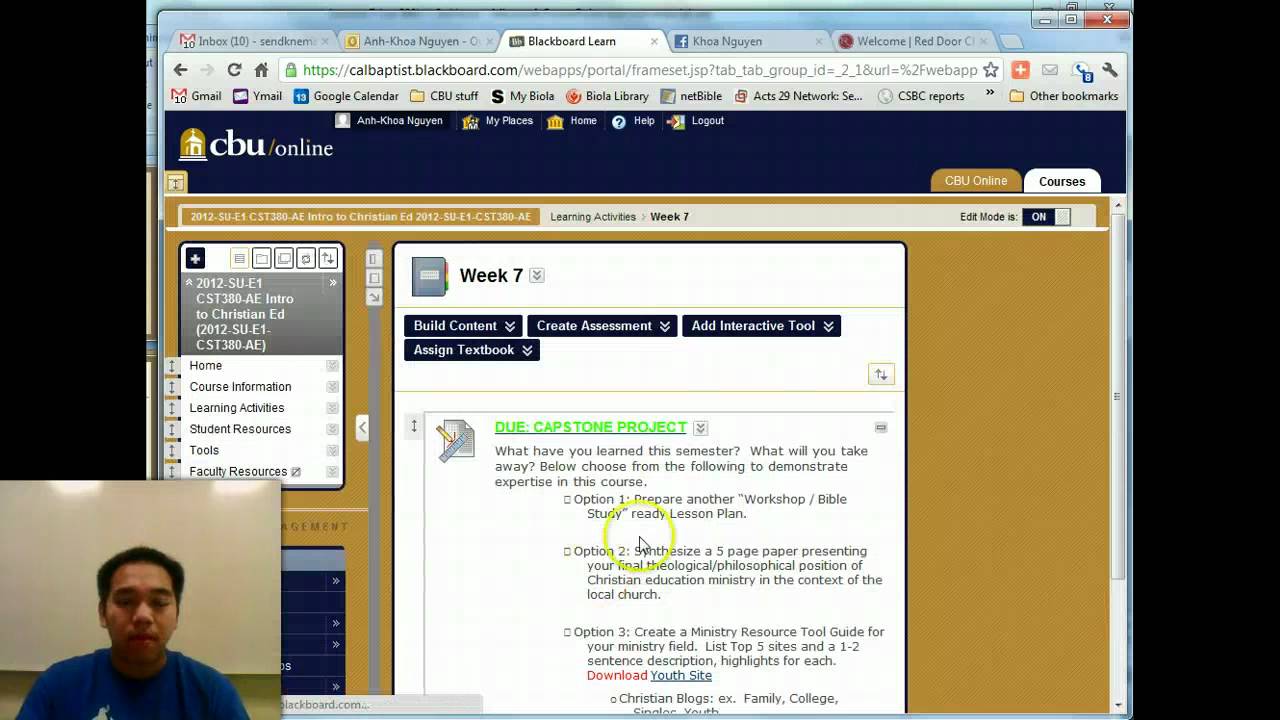Open Week 7 title options chevron

click(x=537, y=276)
